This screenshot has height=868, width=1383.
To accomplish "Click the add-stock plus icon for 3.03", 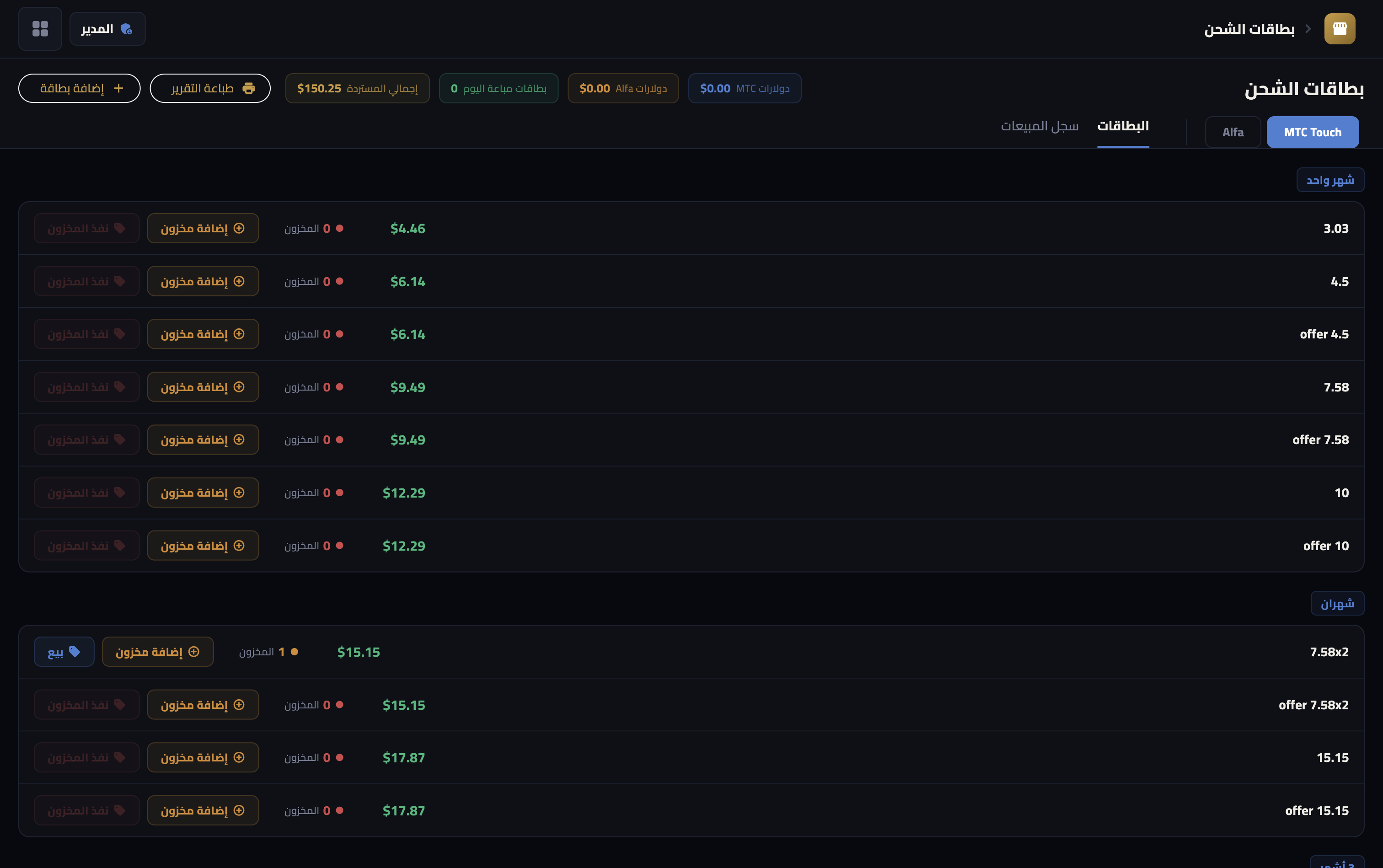I will 239,229.
